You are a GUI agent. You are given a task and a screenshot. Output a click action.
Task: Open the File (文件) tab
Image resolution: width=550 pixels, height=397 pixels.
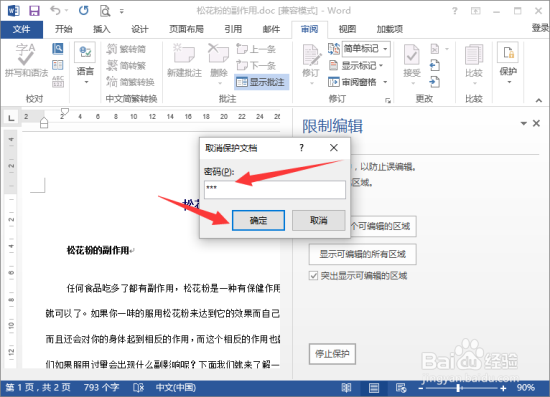(x=22, y=29)
